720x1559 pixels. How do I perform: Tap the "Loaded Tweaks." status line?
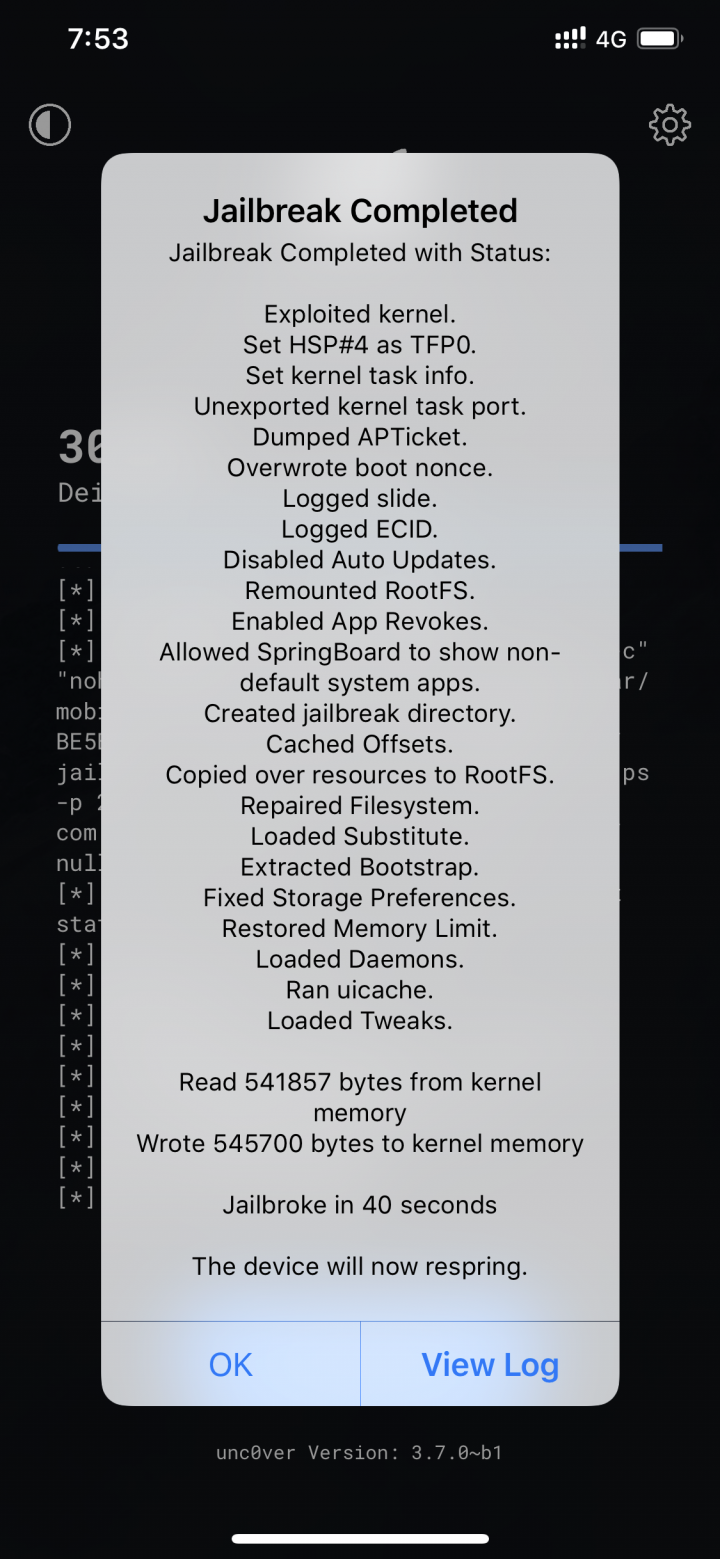pos(360,1021)
